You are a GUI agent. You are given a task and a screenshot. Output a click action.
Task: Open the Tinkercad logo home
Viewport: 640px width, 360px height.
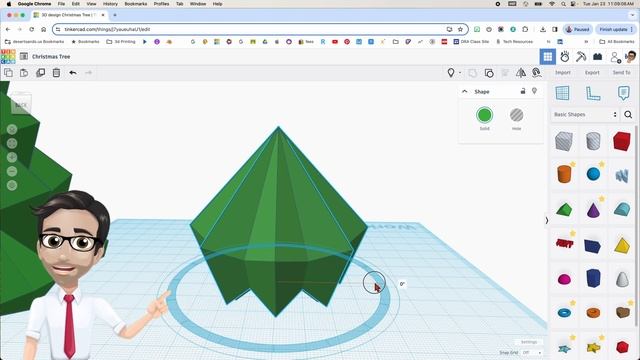pyautogui.click(x=8, y=57)
